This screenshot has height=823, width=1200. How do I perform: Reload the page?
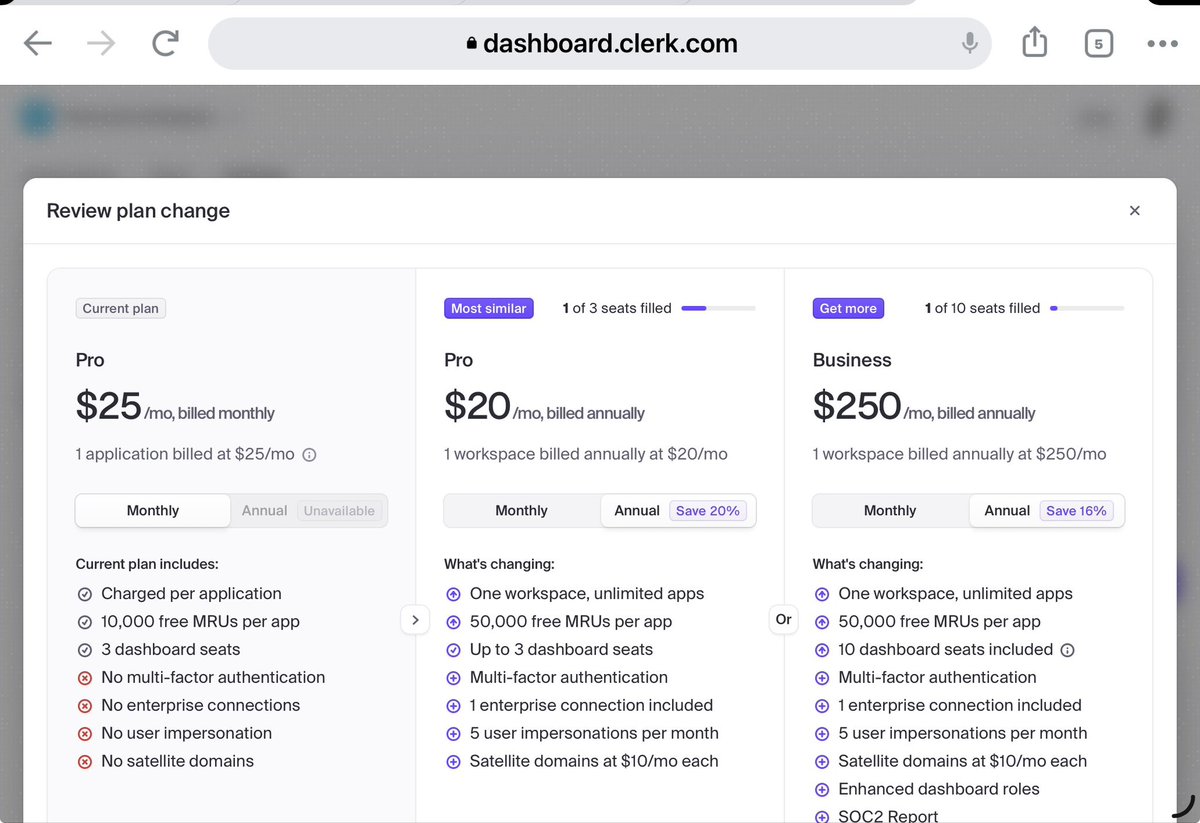tap(165, 43)
